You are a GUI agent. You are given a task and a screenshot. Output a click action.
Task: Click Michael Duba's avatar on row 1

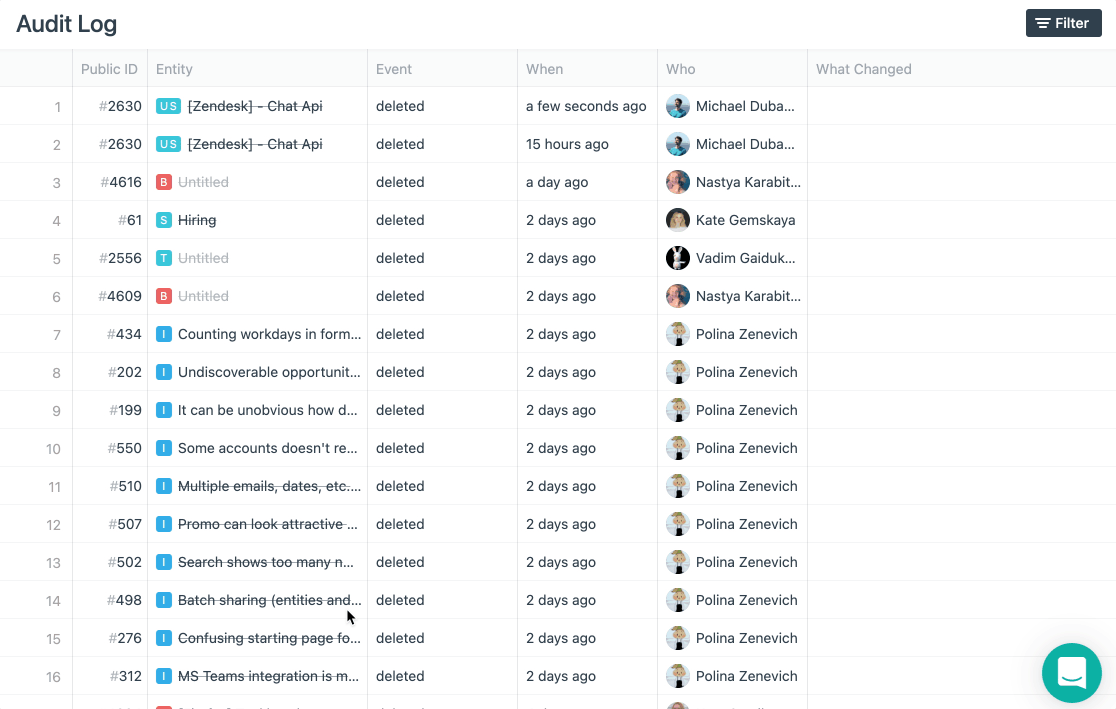point(678,106)
